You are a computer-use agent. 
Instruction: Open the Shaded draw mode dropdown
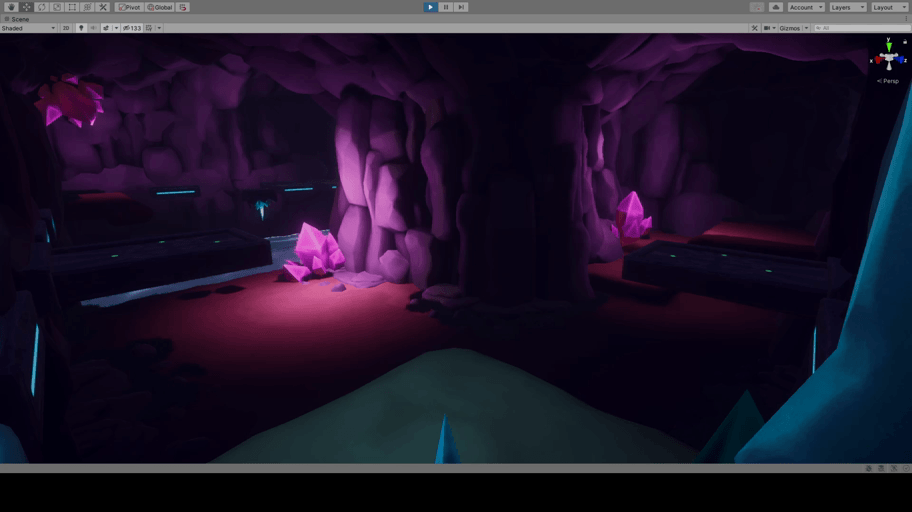coord(28,28)
